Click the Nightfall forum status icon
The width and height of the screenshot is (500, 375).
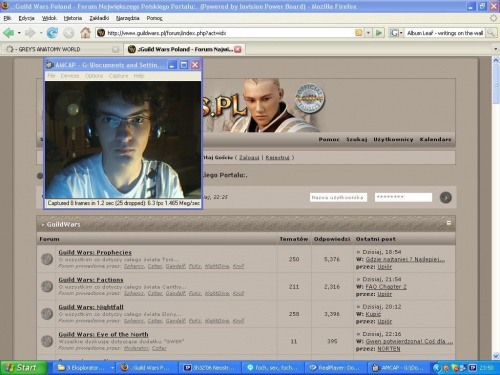click(47, 314)
